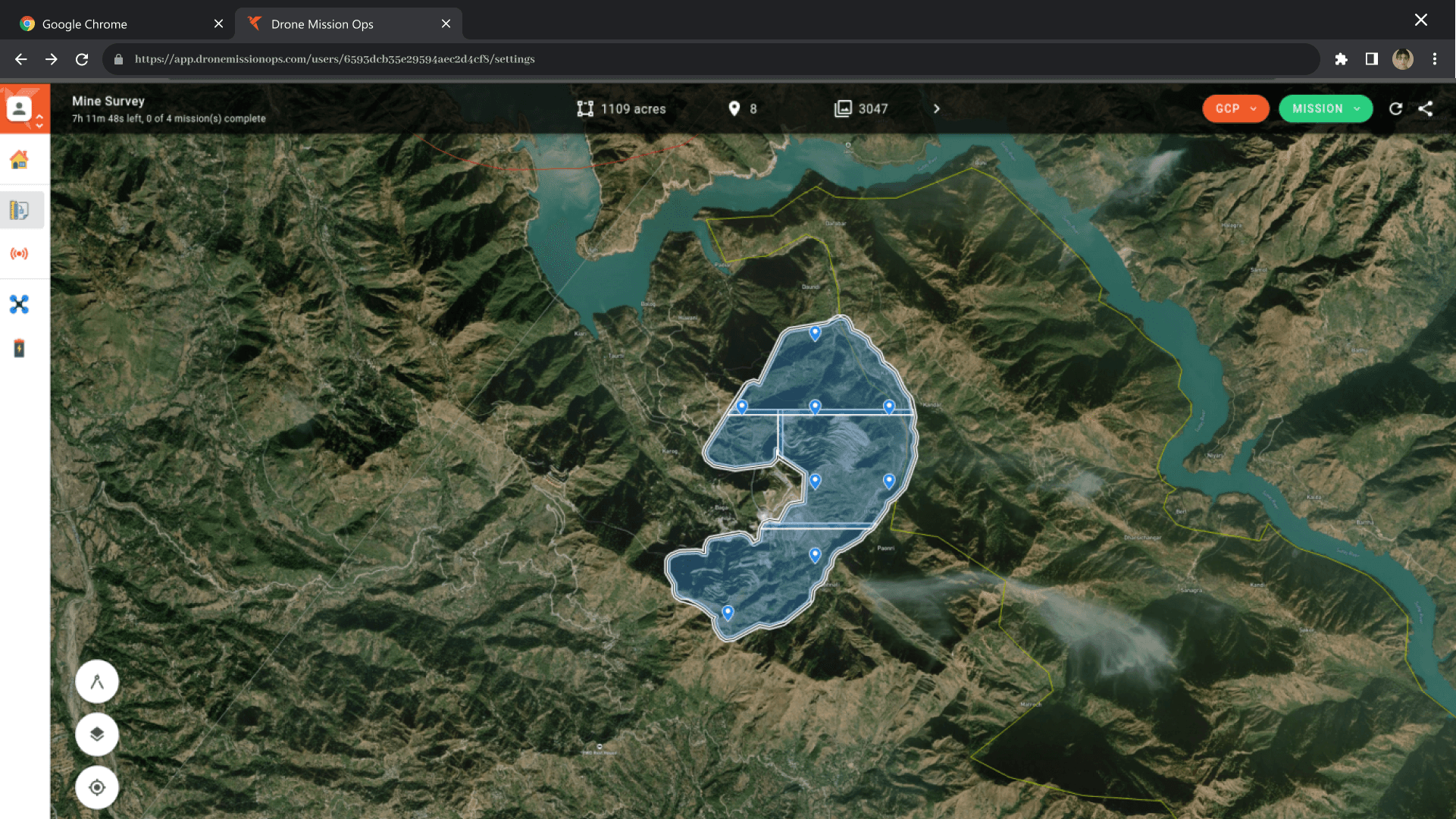Open the home icon in sidebar

[x=19, y=160]
